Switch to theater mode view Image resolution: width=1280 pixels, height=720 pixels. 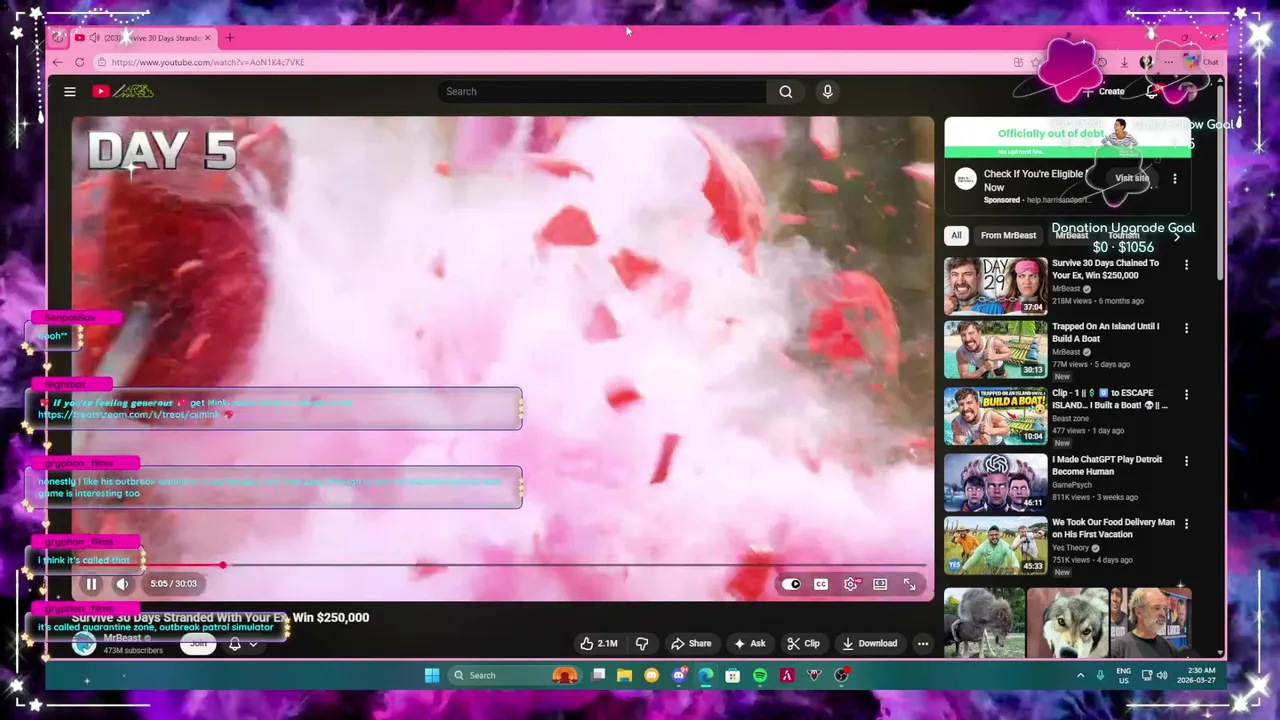click(x=880, y=584)
